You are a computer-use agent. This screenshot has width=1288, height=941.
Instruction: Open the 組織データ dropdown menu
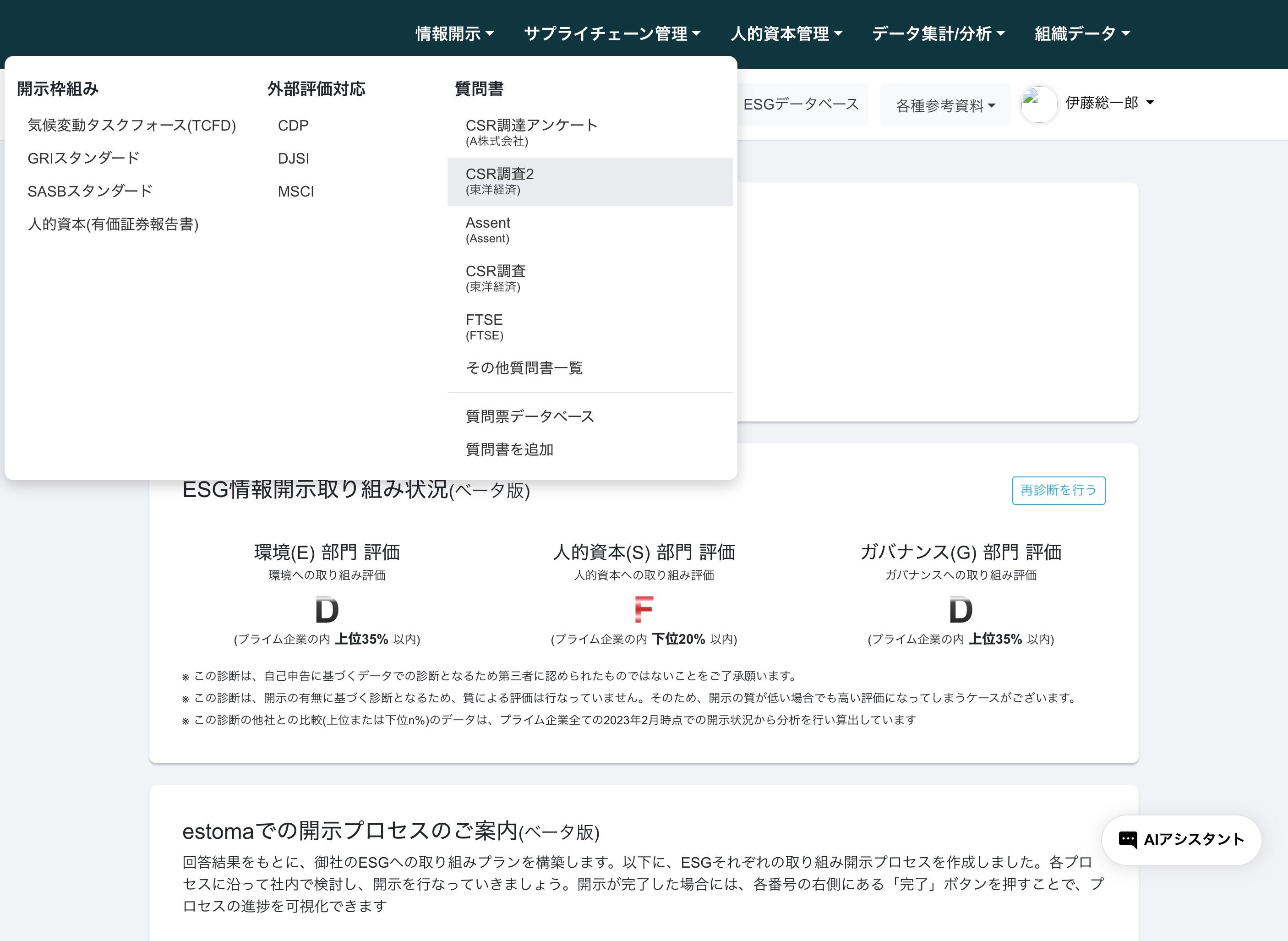click(x=1081, y=33)
